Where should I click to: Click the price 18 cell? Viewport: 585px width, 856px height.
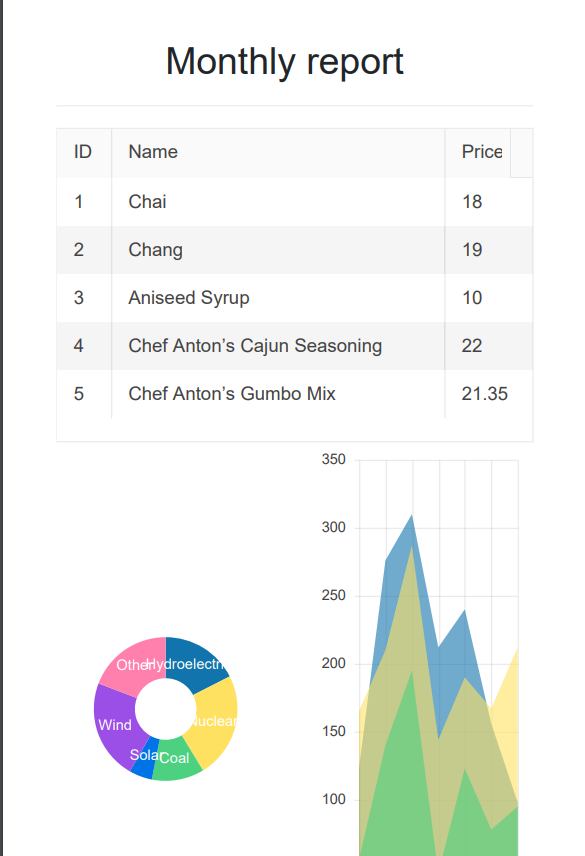489,201
